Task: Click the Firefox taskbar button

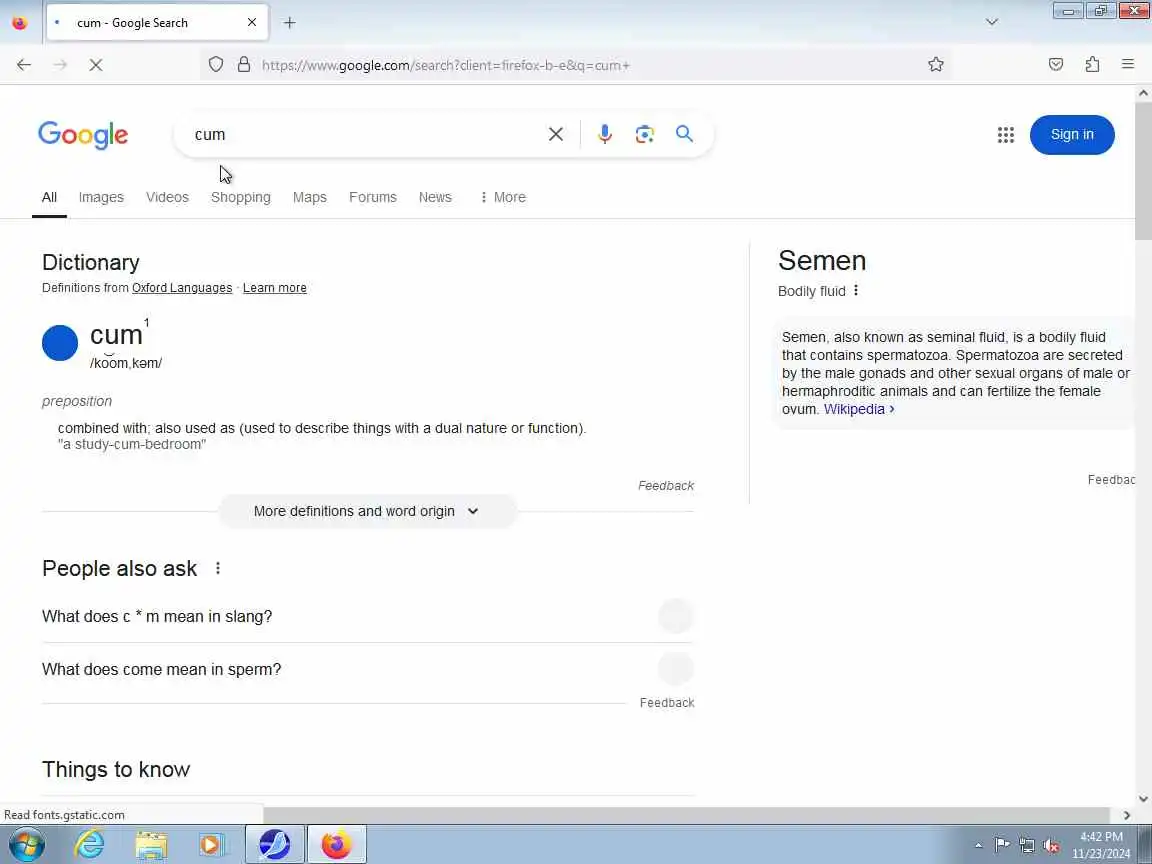Action: click(336, 844)
